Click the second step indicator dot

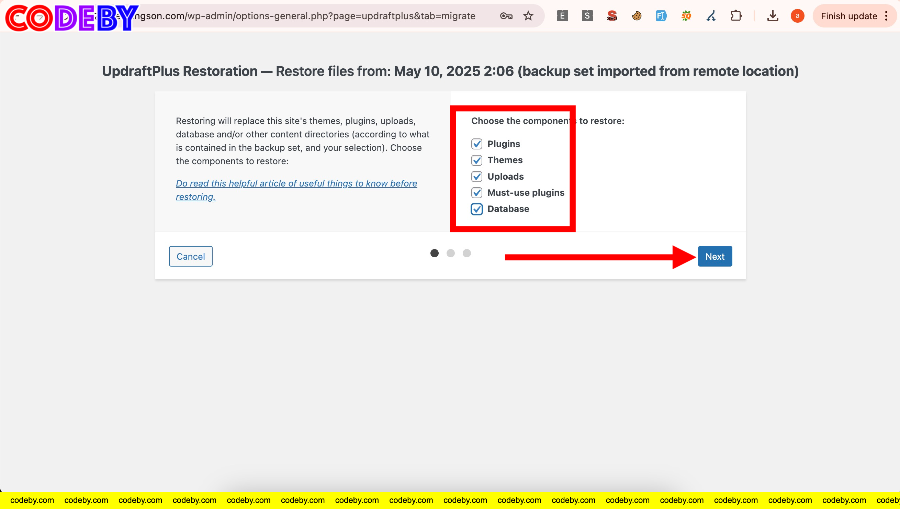[x=451, y=253]
